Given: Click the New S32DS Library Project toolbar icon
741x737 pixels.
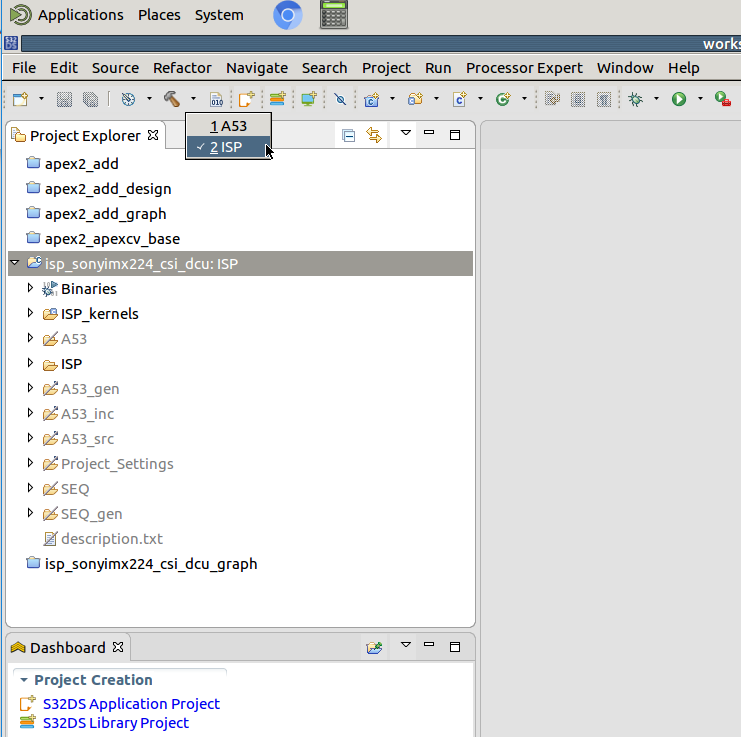Looking at the screenshot, I should (278, 99).
